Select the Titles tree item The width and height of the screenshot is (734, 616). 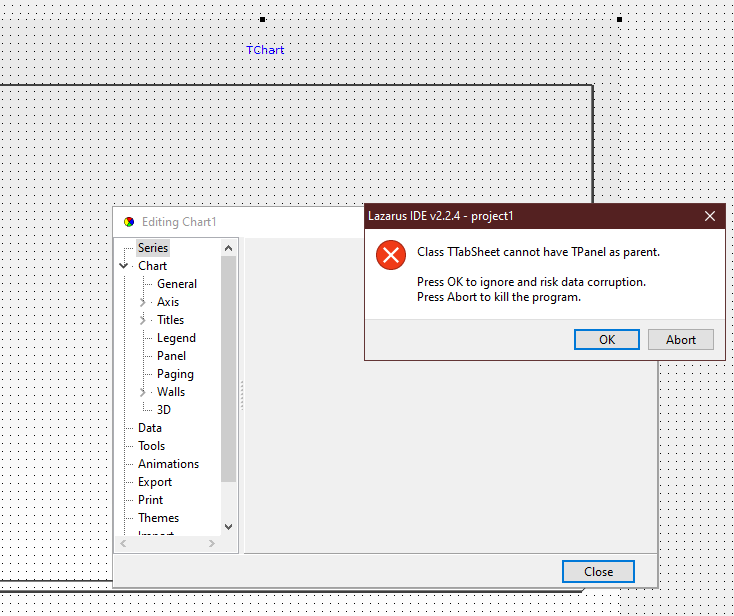click(x=170, y=320)
